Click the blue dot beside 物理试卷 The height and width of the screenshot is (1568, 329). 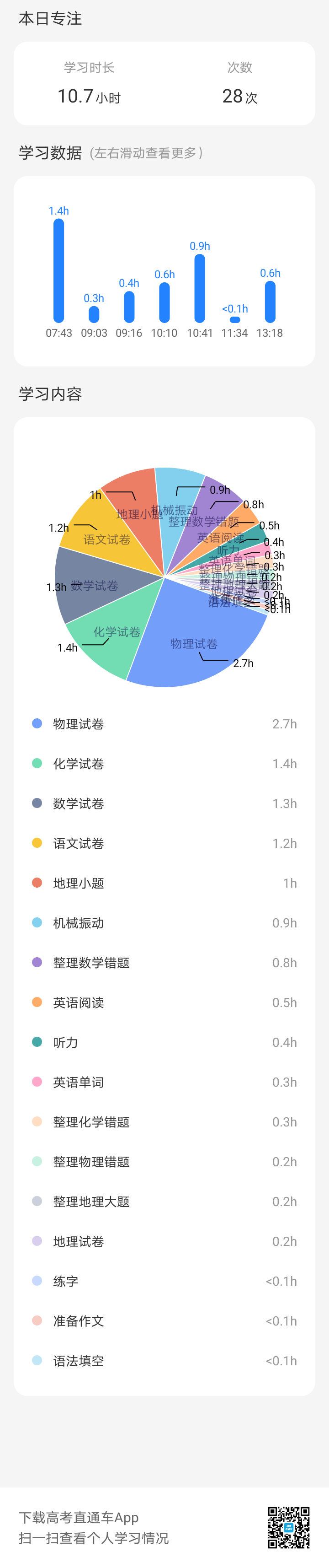click(x=37, y=724)
